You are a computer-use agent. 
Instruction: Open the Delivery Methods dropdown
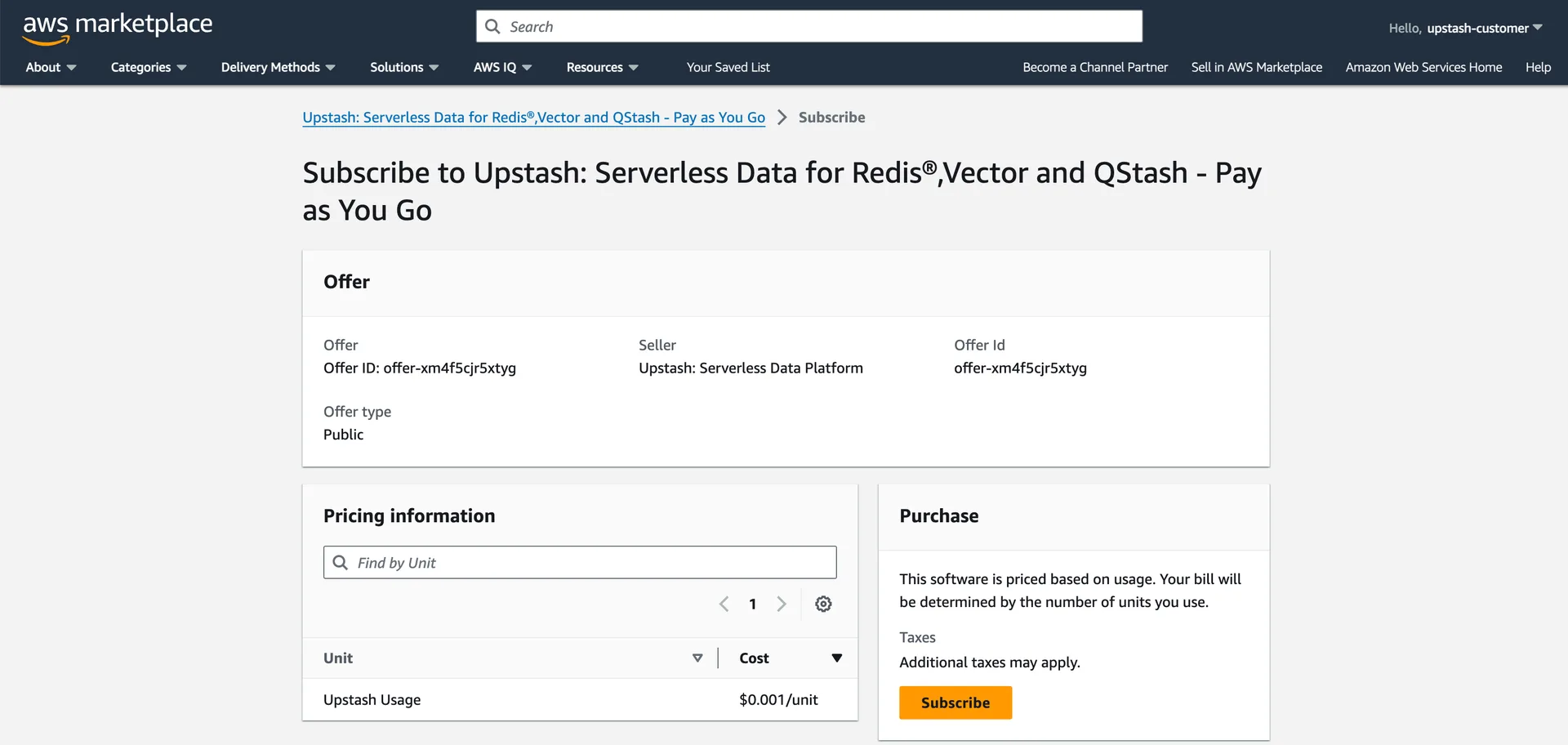coord(278,67)
